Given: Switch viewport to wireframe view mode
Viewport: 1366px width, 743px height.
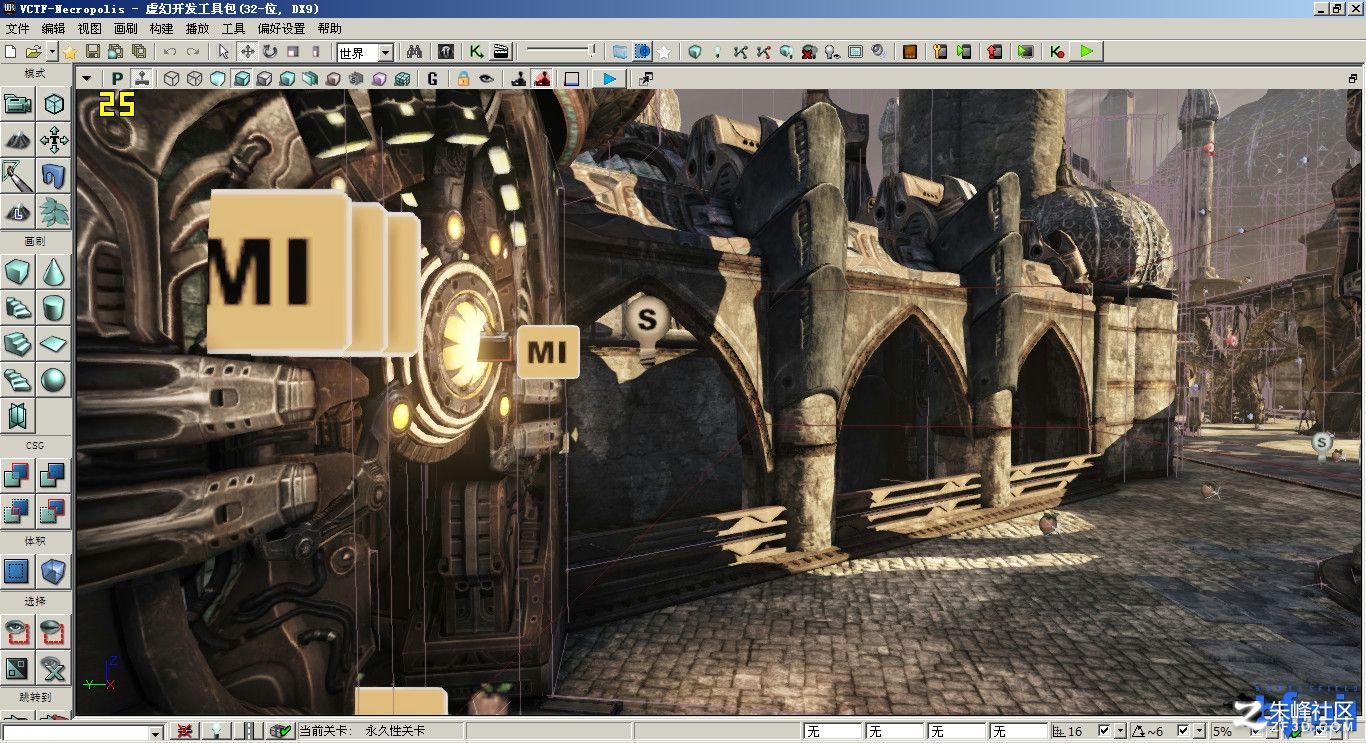Looking at the screenshot, I should [x=195, y=78].
